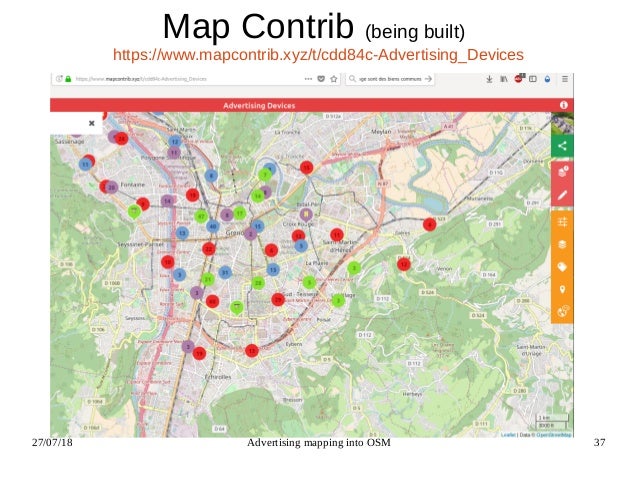Click purple cluster 11 below blue 12

[x=174, y=153]
